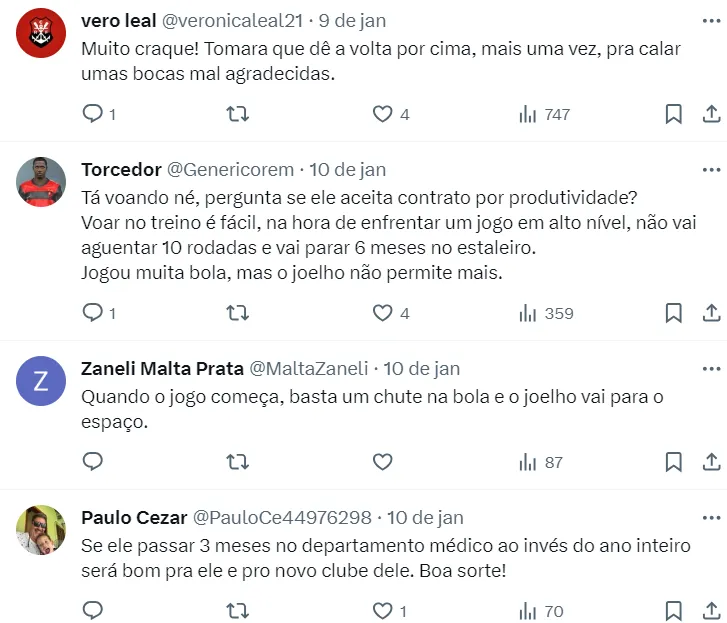727x623 pixels.
Task: Open @MaltaZaneli handle link
Action: pos(308,368)
